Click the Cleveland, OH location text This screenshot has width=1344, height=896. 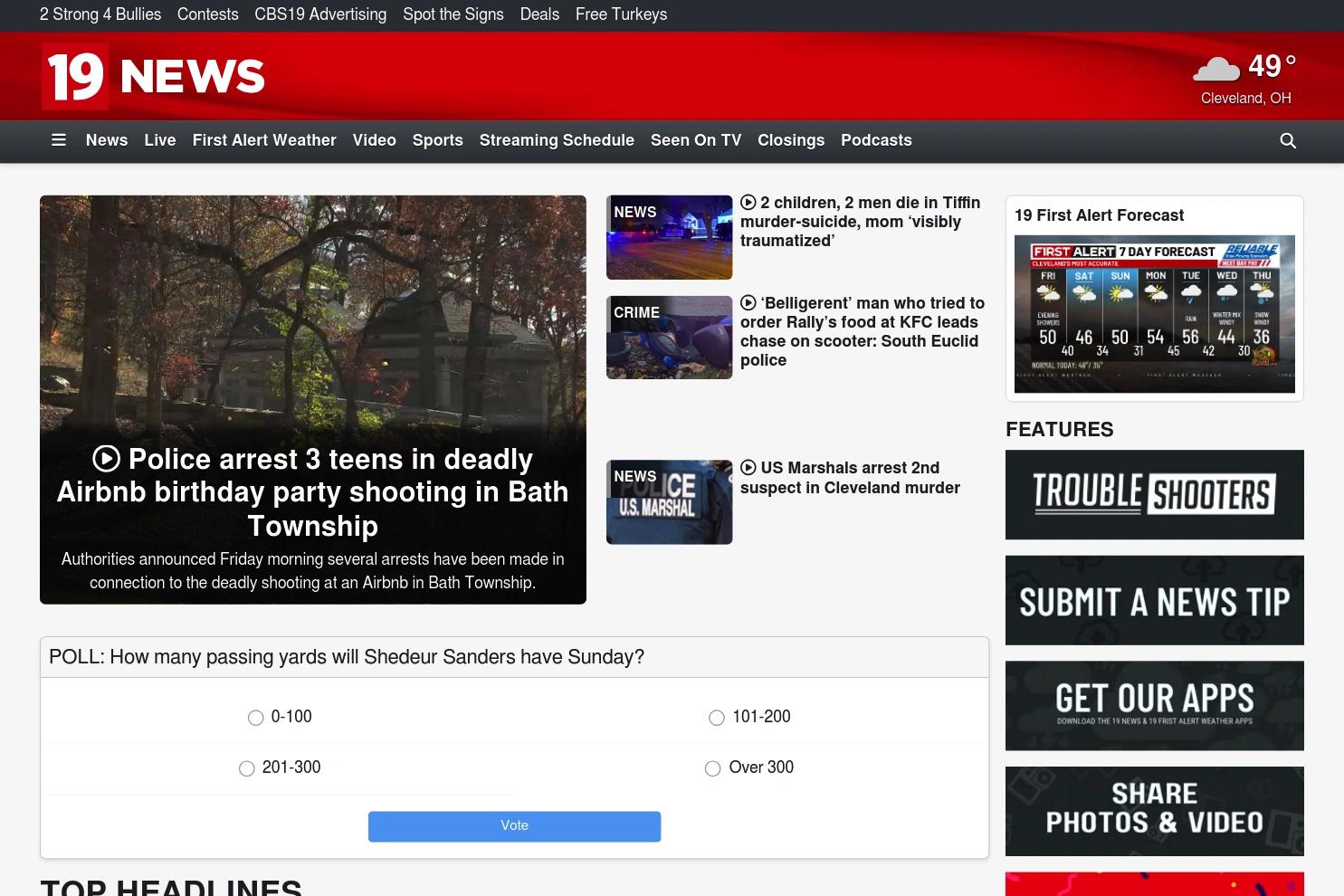click(x=1246, y=98)
